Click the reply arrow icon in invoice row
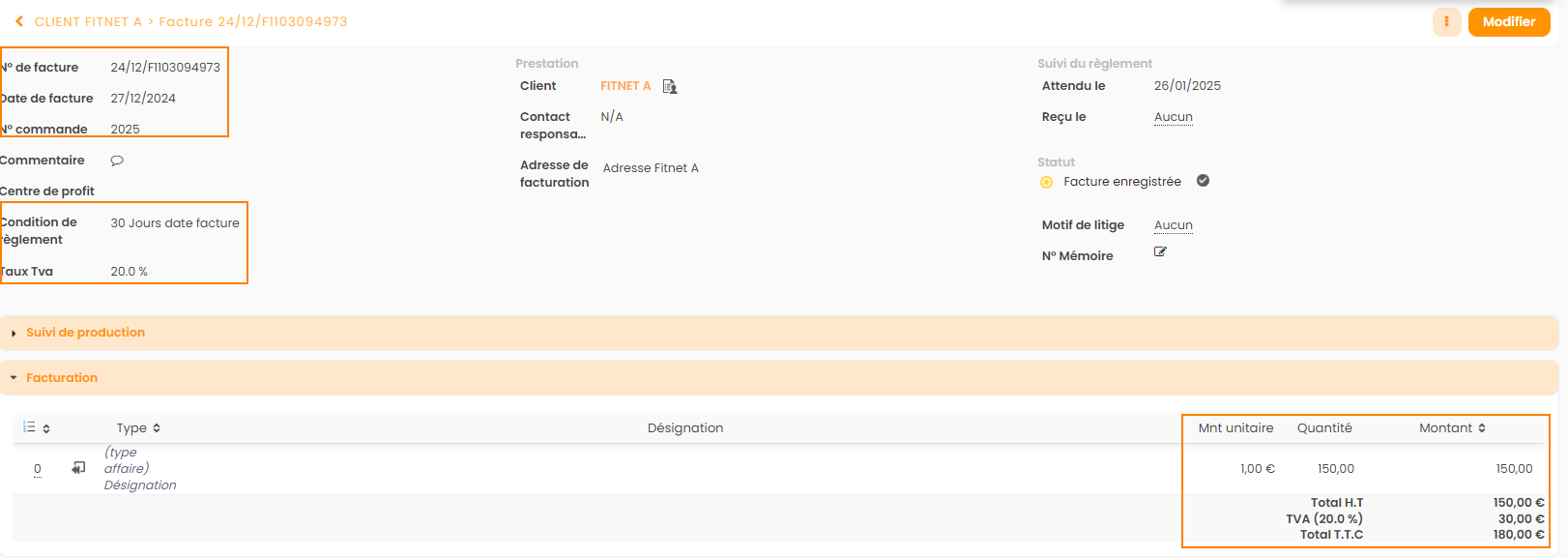The height and width of the screenshot is (558, 1568). 78,468
